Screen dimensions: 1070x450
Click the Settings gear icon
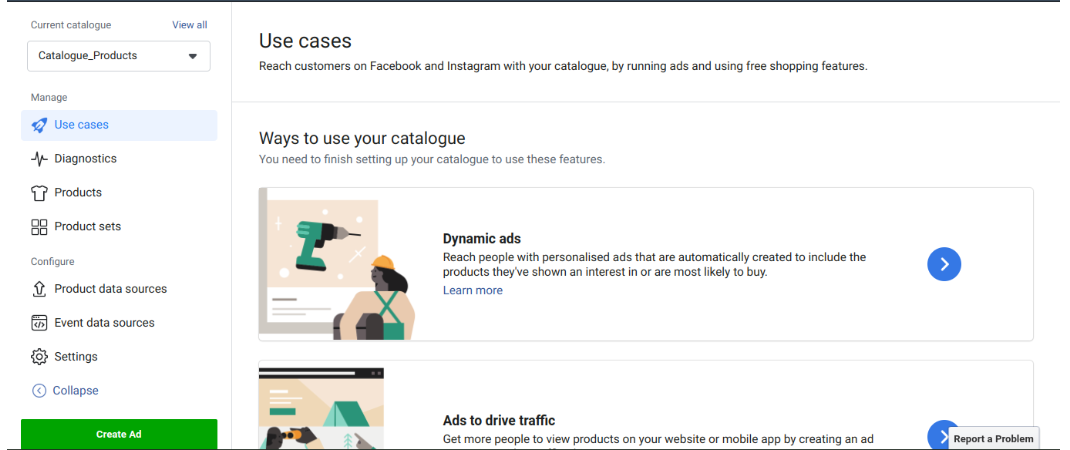39,357
